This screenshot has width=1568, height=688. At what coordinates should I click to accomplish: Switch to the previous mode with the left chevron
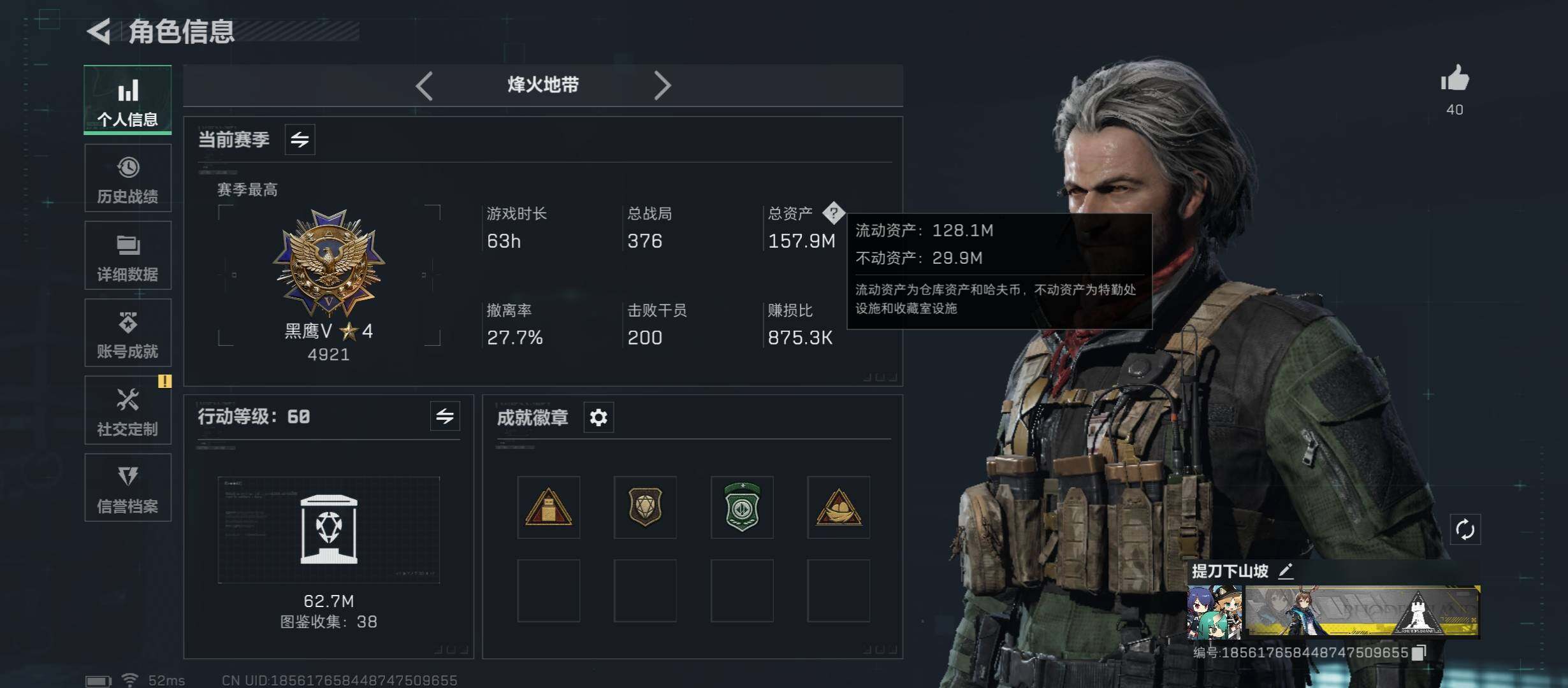pos(425,85)
